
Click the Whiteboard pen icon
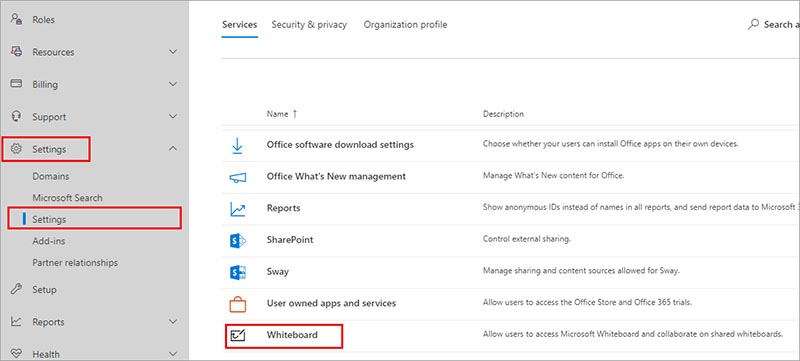pyautogui.click(x=238, y=336)
